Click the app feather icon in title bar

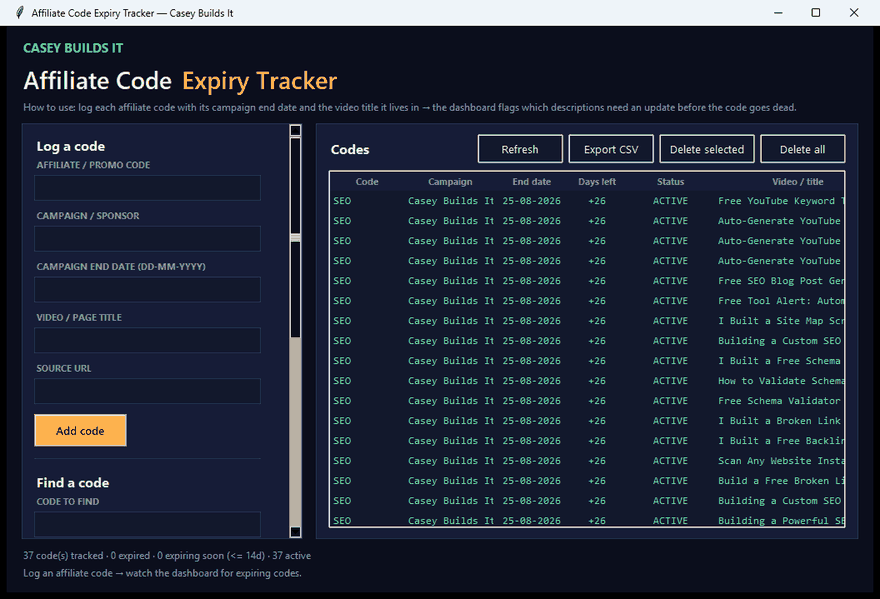pyautogui.click(x=20, y=12)
